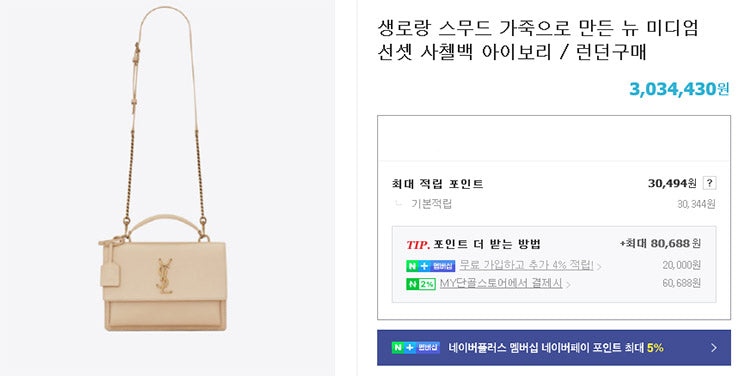Click the +최대 80,688원 amount
This screenshot has width=750, height=376.
click(660, 243)
